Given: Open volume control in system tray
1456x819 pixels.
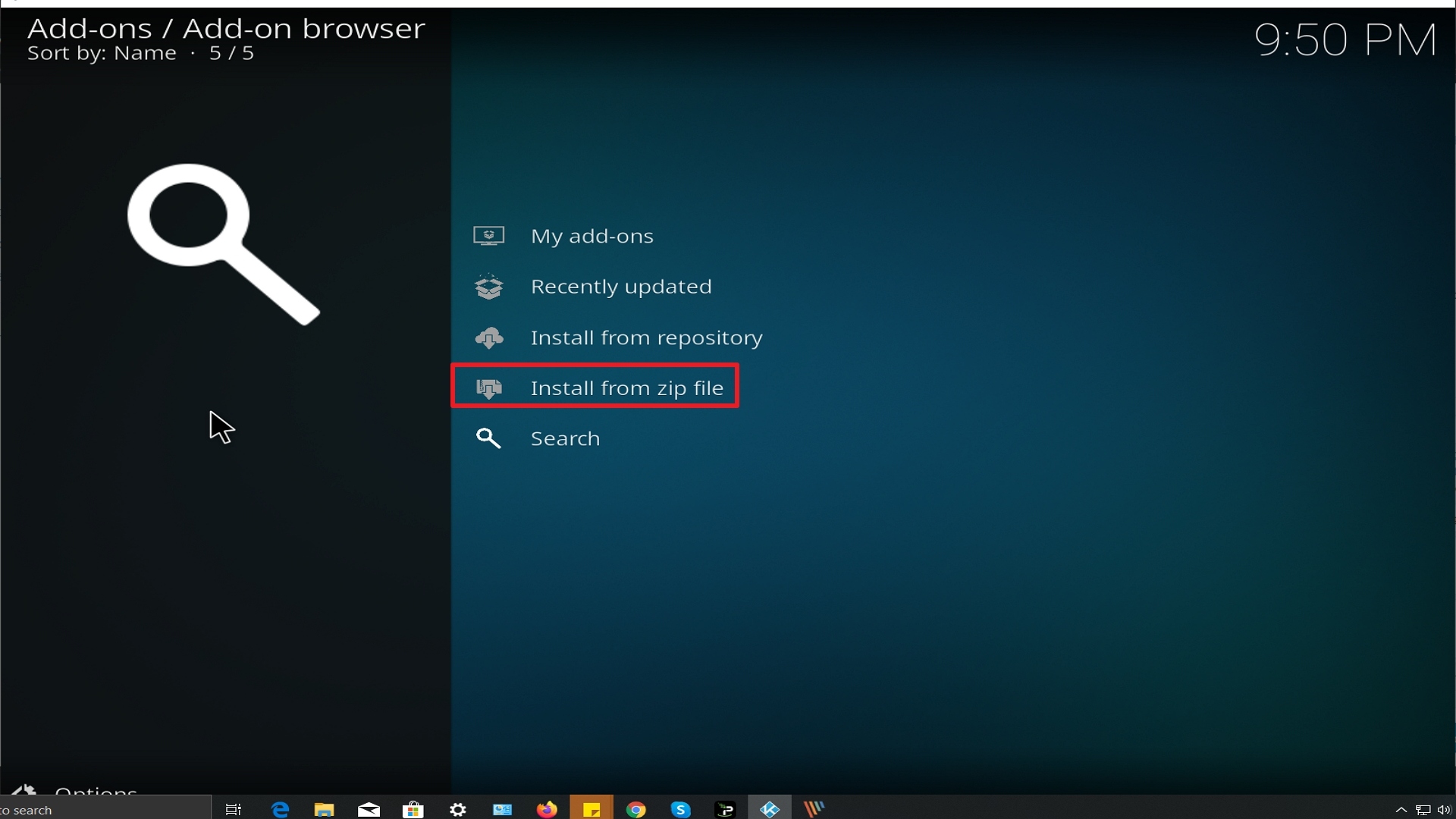Looking at the screenshot, I should click(1444, 810).
